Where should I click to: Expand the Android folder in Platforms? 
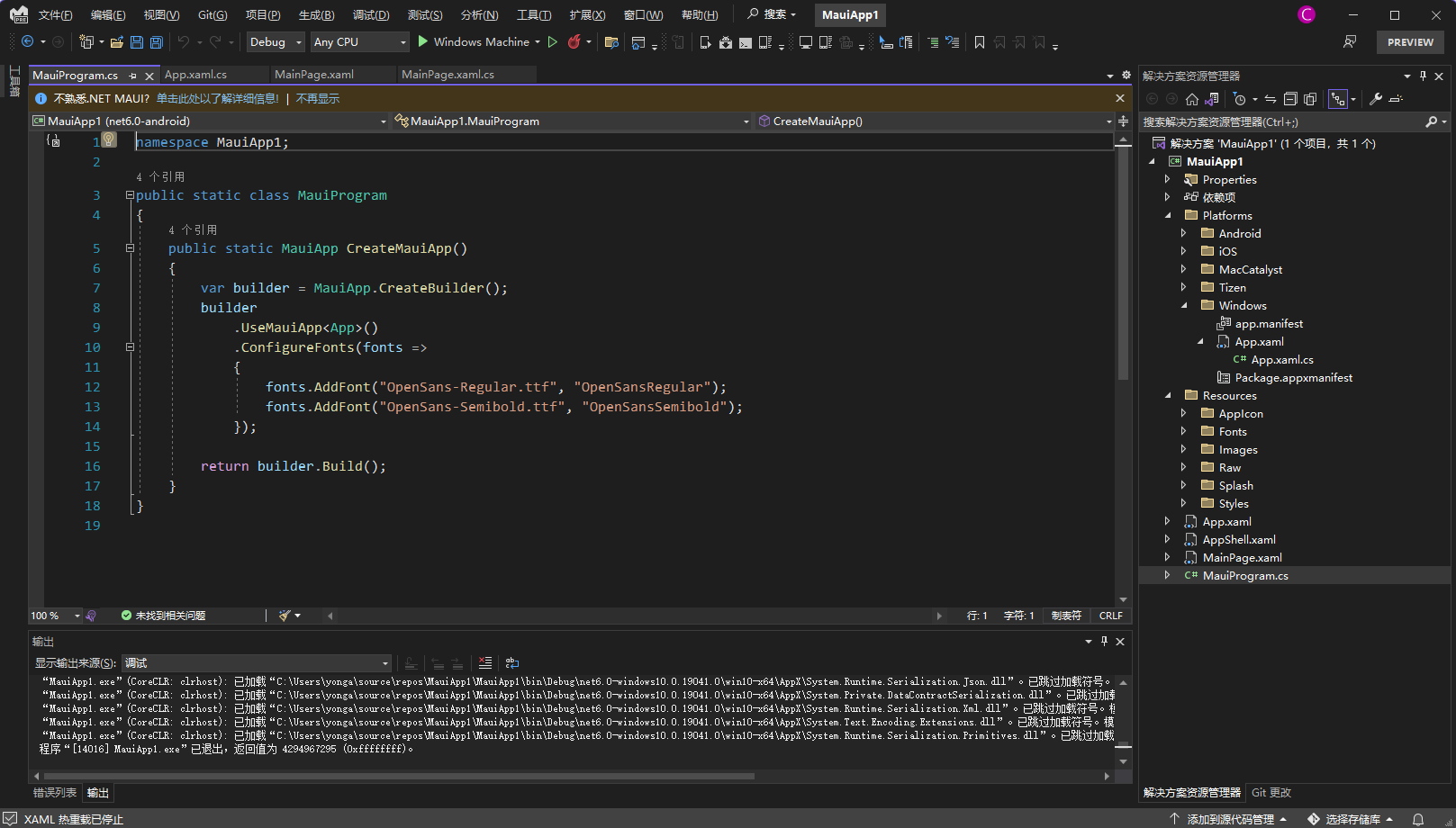tap(1184, 233)
